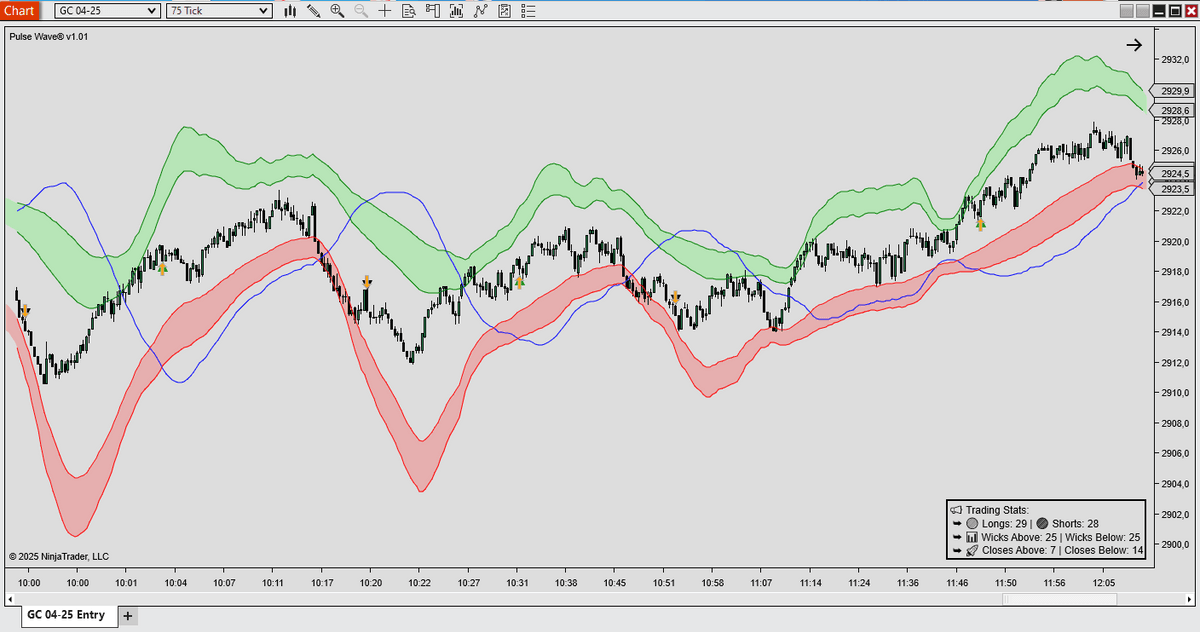Open the Chart Trader icon
Viewport: 1200px width, 632px height.
coord(433,11)
